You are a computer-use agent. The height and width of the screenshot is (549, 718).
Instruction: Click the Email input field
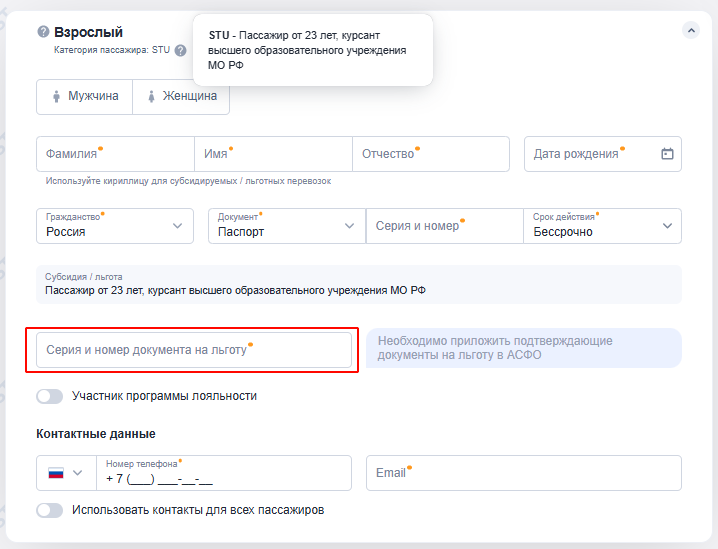[523, 473]
